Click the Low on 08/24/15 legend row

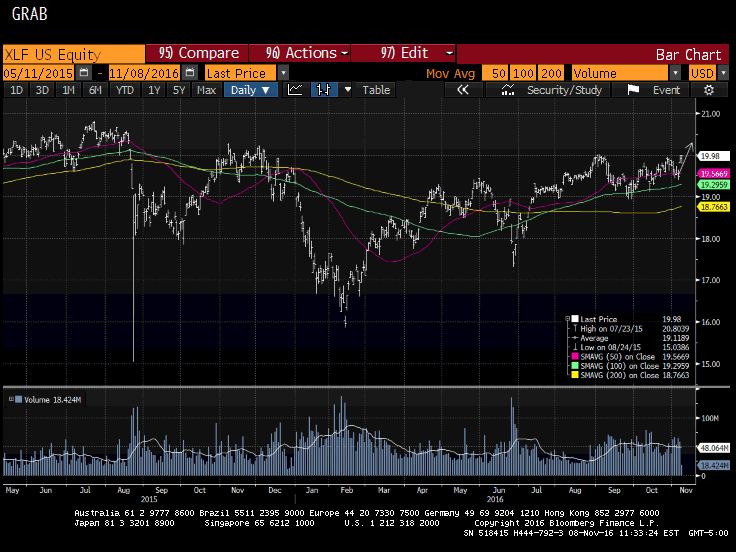point(630,347)
